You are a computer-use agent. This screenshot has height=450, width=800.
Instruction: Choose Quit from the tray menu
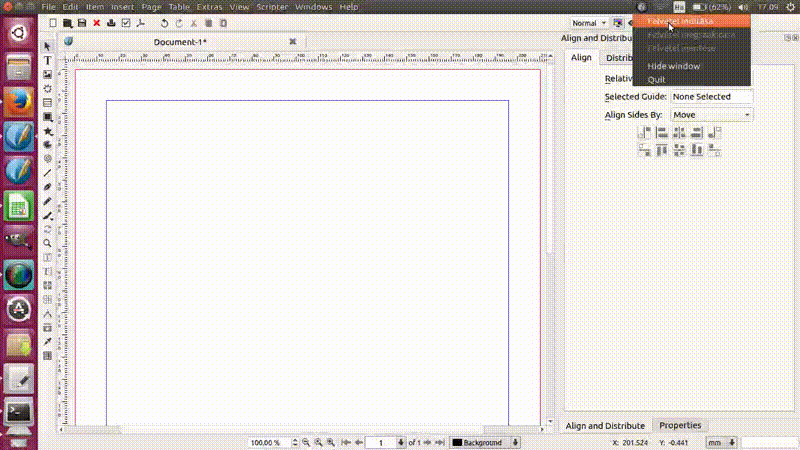coord(656,79)
